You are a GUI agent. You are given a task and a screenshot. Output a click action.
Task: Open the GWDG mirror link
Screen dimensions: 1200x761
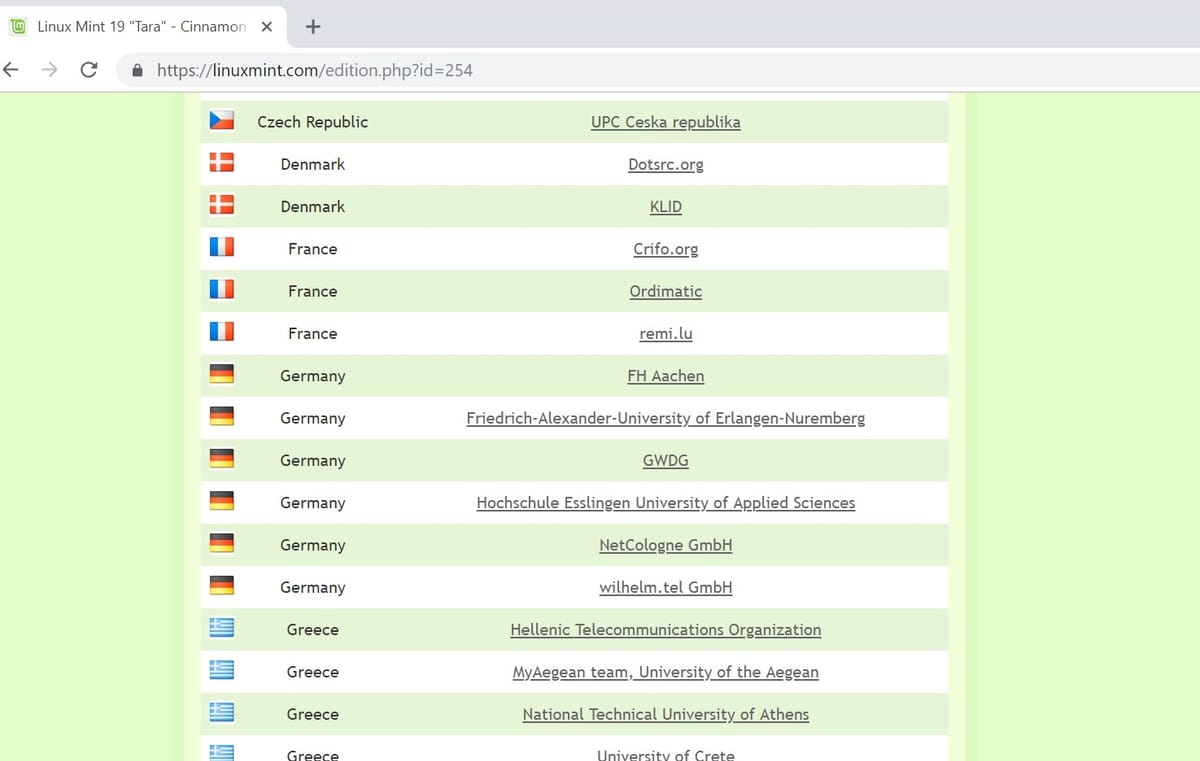[666, 460]
